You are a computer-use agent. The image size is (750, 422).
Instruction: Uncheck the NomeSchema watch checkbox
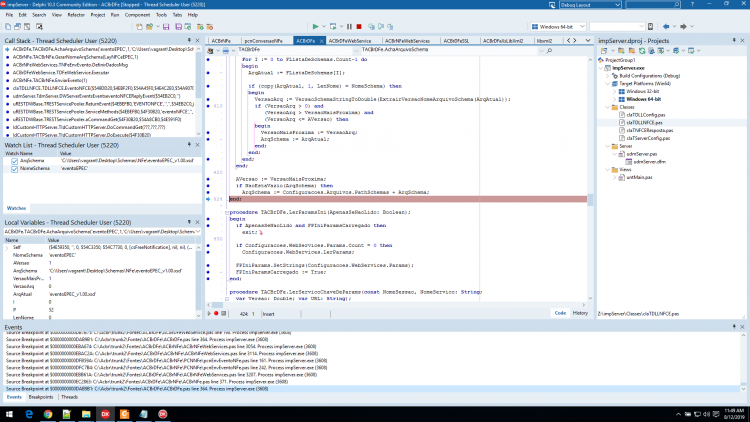[x=14, y=169]
